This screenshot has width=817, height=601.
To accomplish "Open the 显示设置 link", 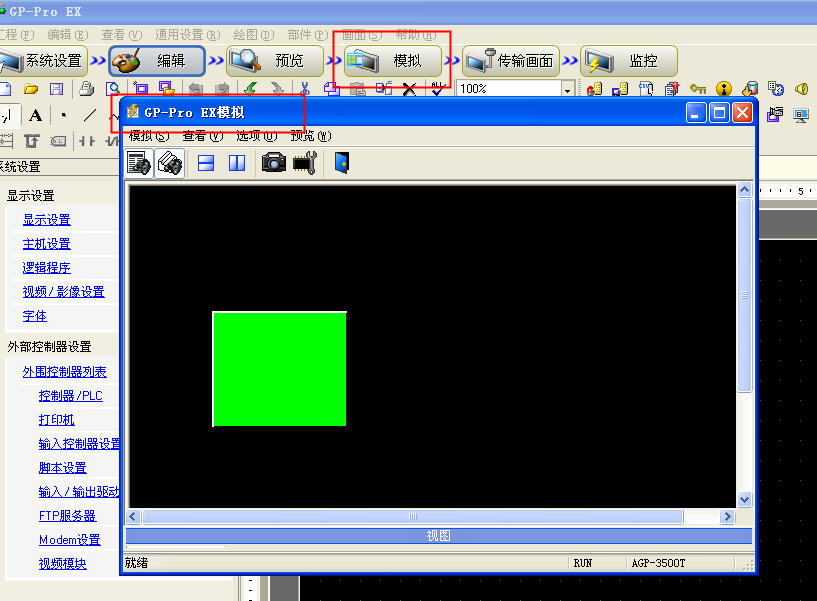I will point(47,220).
